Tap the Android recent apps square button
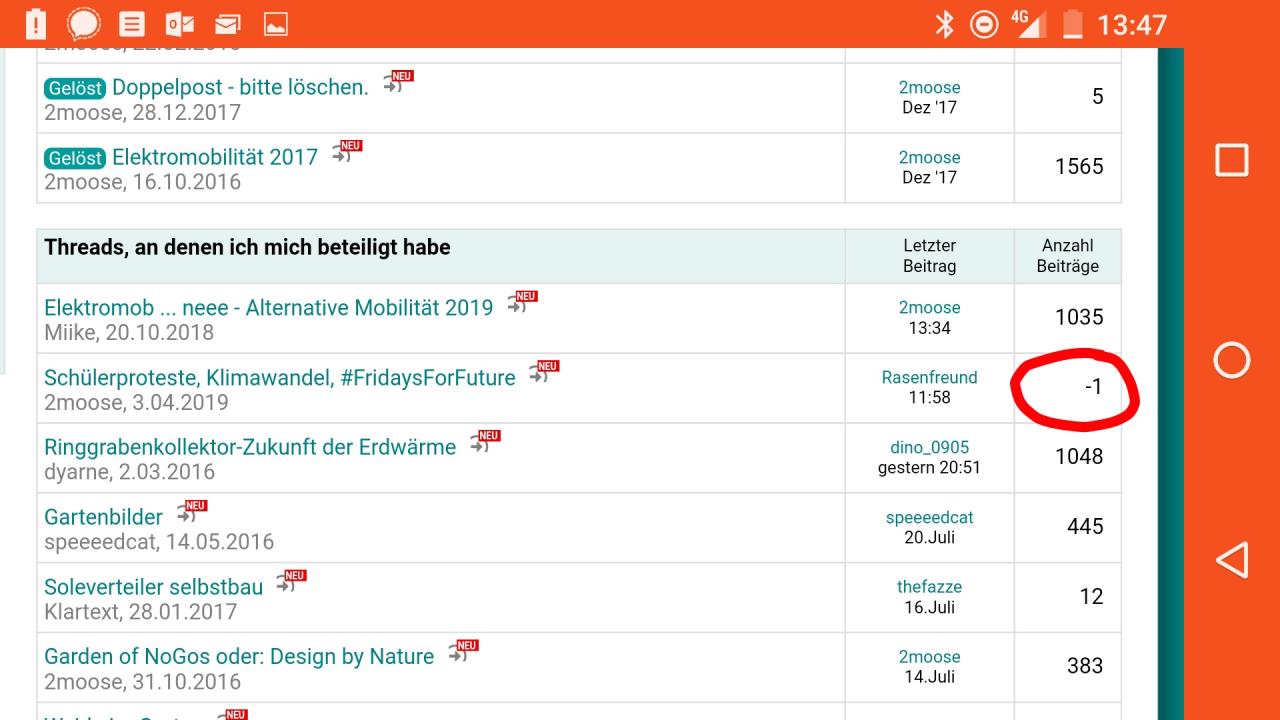The height and width of the screenshot is (720, 1280). pos(1231,160)
